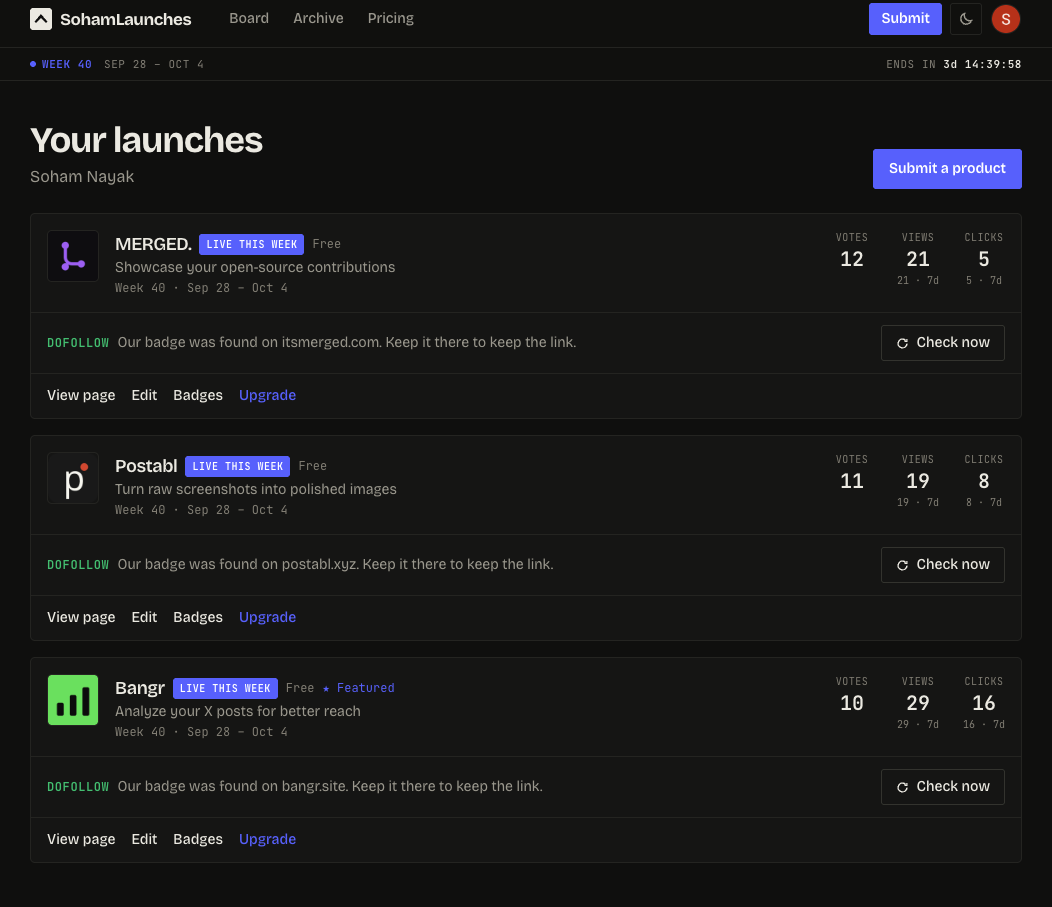Click the Soham Nayak name text
The image size is (1052, 907).
(82, 176)
